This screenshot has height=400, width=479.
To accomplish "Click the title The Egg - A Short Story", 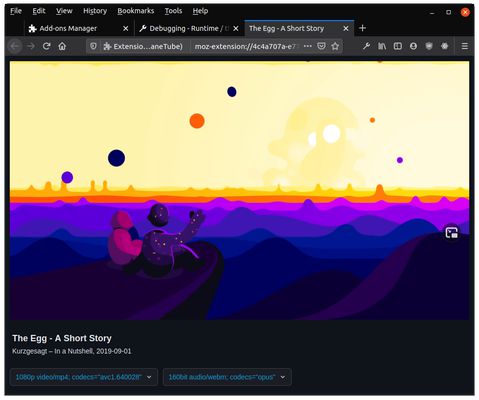I will pos(62,338).
